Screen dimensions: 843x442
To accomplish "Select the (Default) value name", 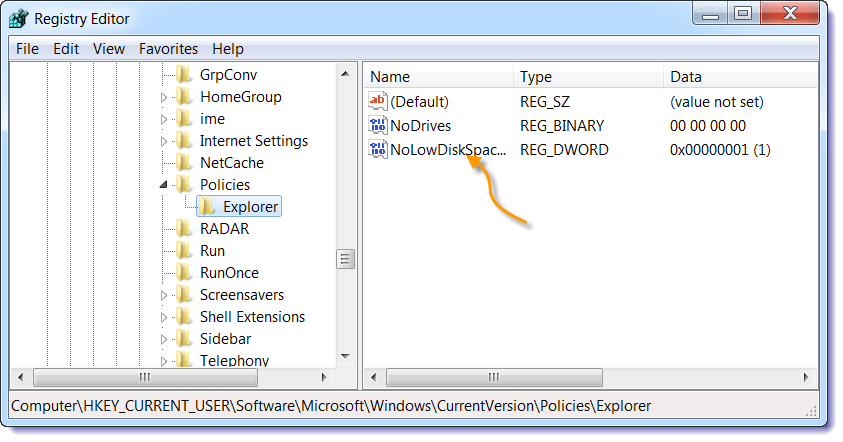I will point(419,102).
